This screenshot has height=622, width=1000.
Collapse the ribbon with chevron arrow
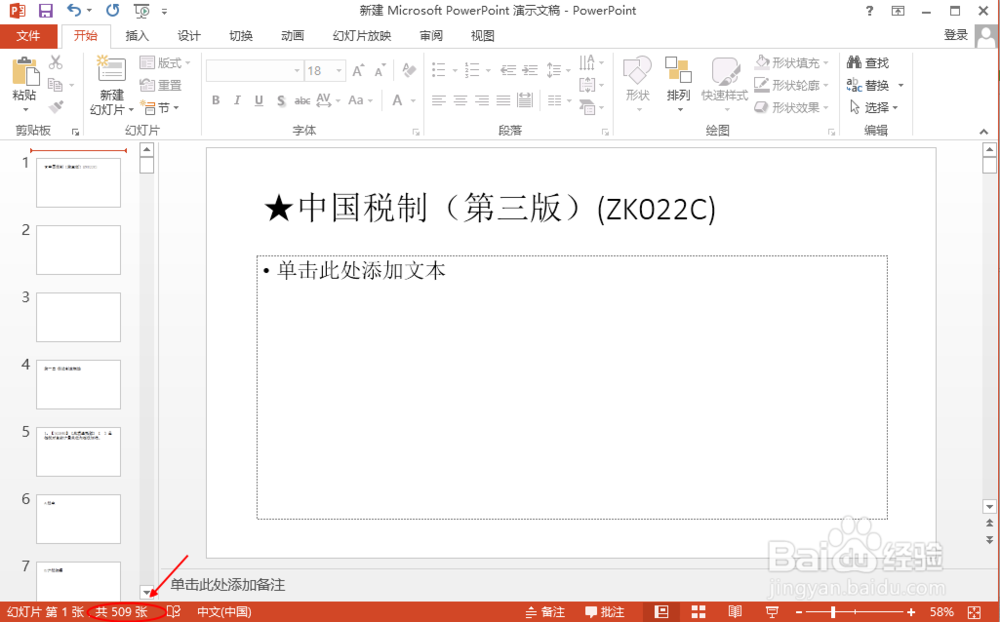983,131
